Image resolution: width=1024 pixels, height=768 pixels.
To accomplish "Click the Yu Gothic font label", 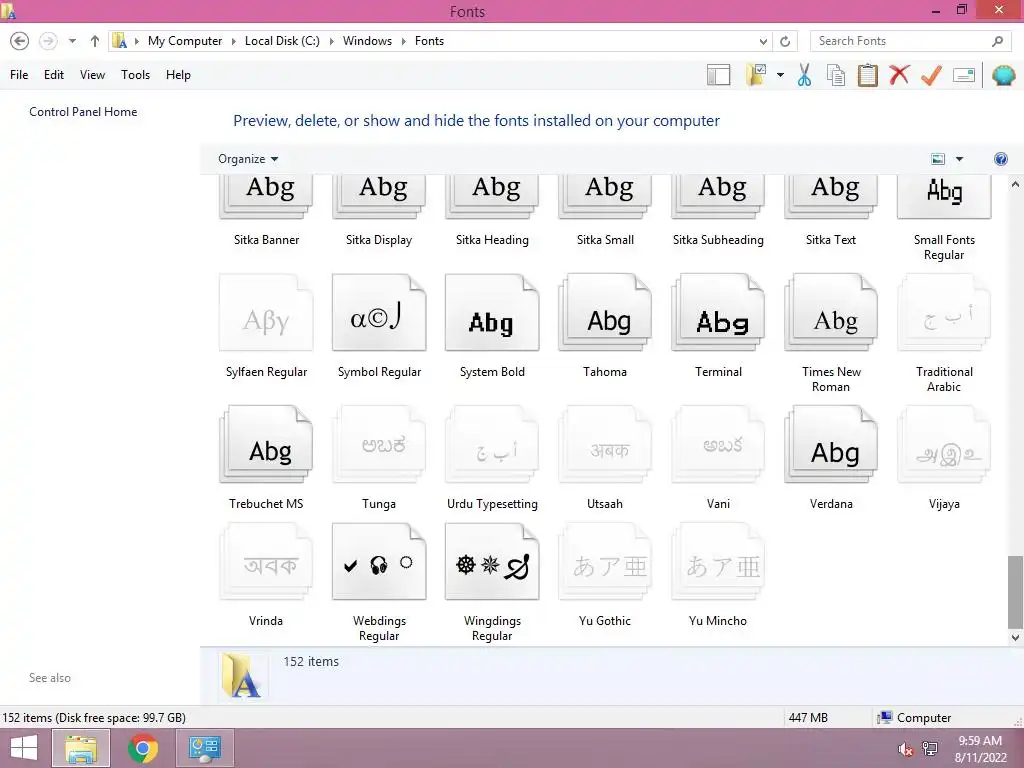I will (x=605, y=620).
